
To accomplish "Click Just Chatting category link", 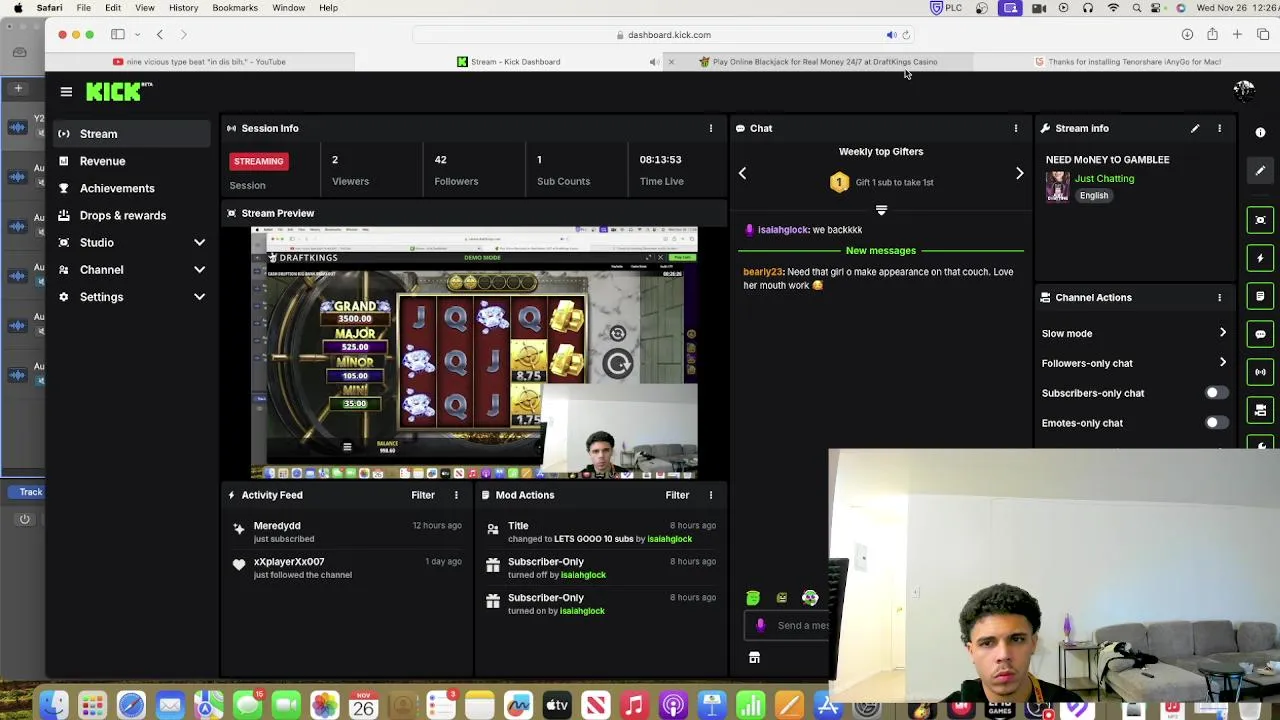I will click(1104, 178).
